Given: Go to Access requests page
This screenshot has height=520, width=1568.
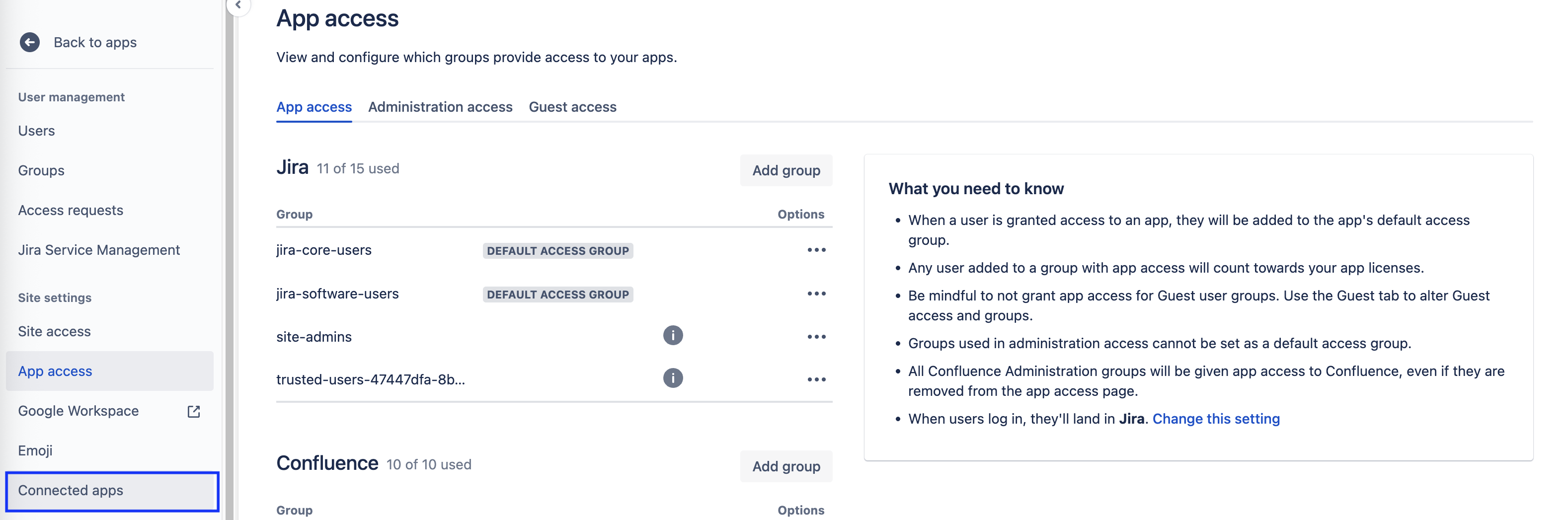Looking at the screenshot, I should click(x=70, y=210).
